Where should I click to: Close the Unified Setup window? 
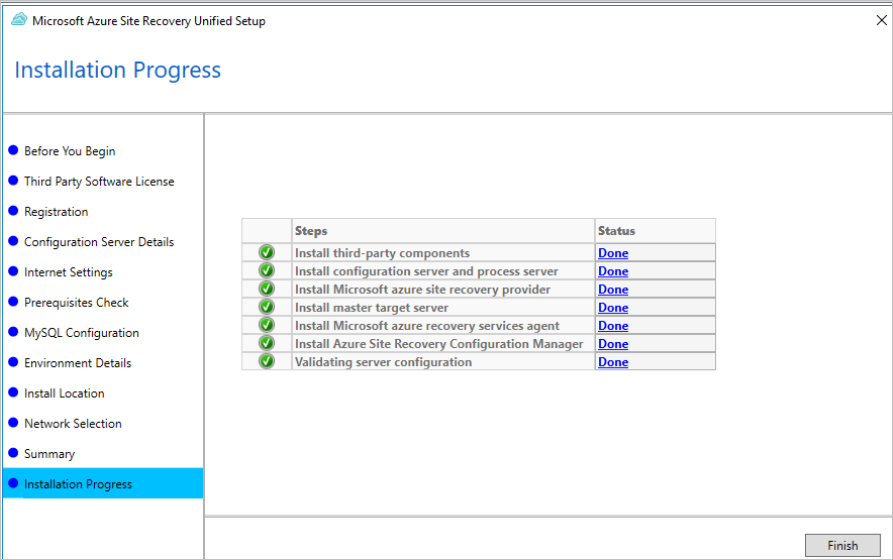point(881,21)
